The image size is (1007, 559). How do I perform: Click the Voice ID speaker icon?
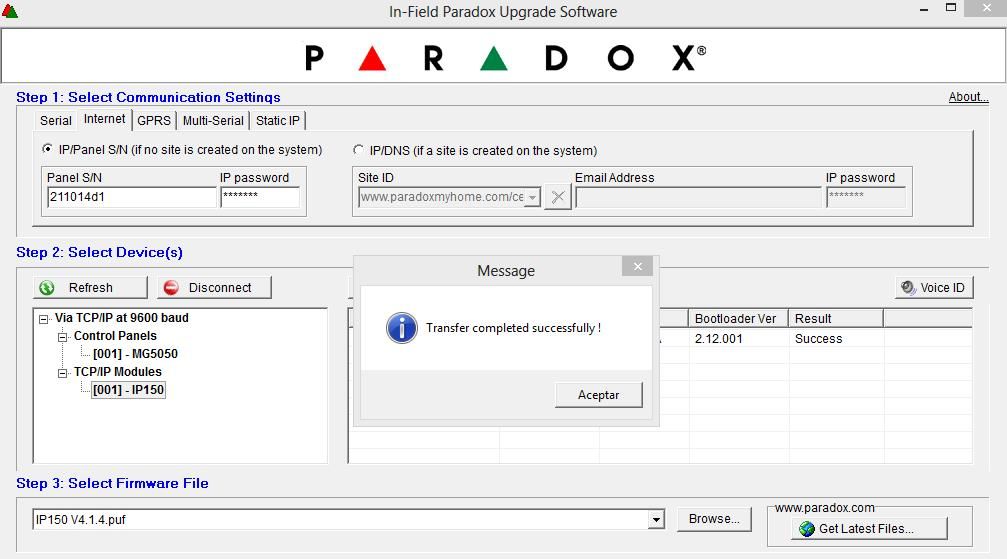pyautogui.click(x=908, y=287)
